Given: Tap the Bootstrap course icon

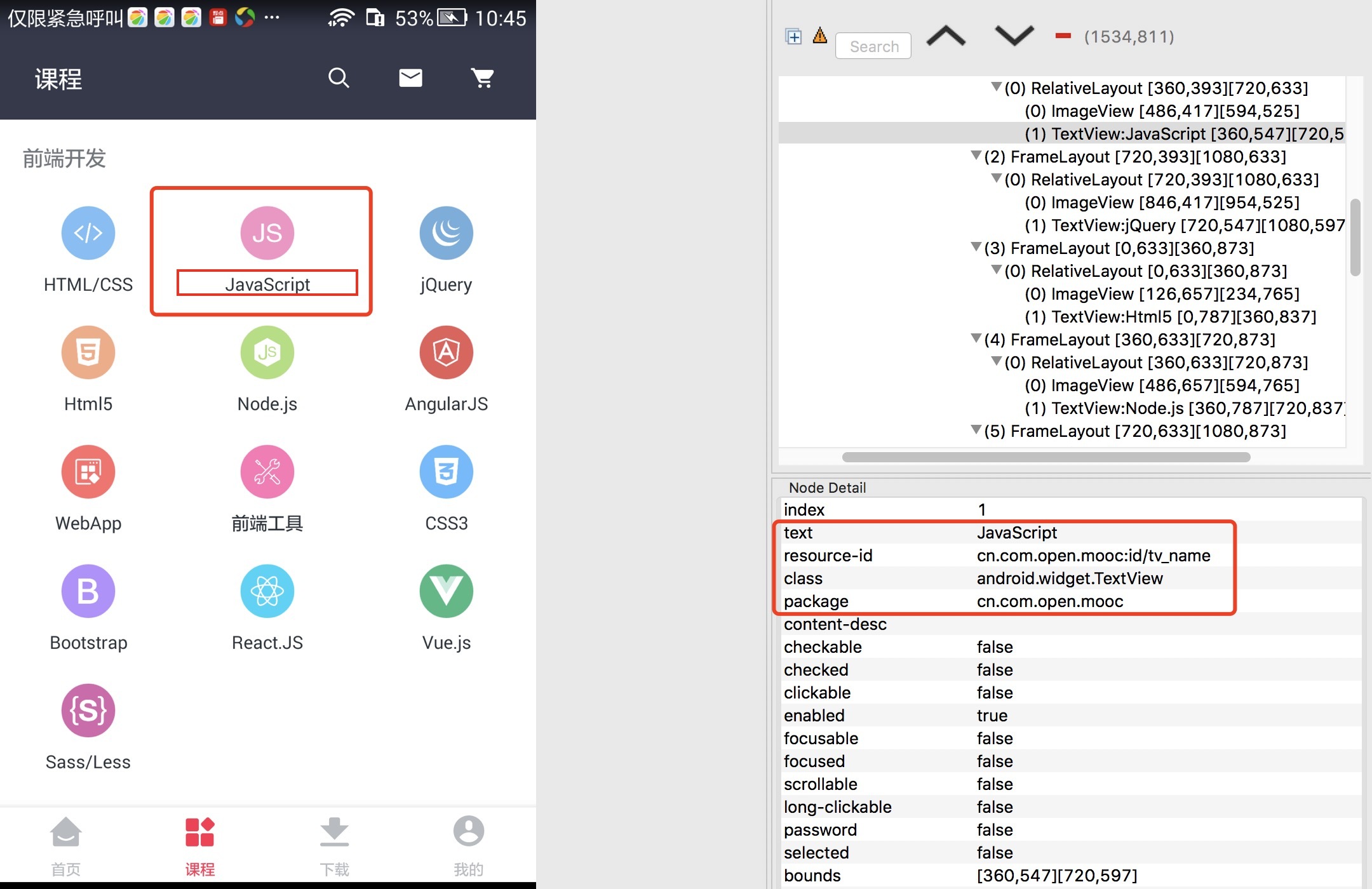Looking at the screenshot, I should pos(88,591).
